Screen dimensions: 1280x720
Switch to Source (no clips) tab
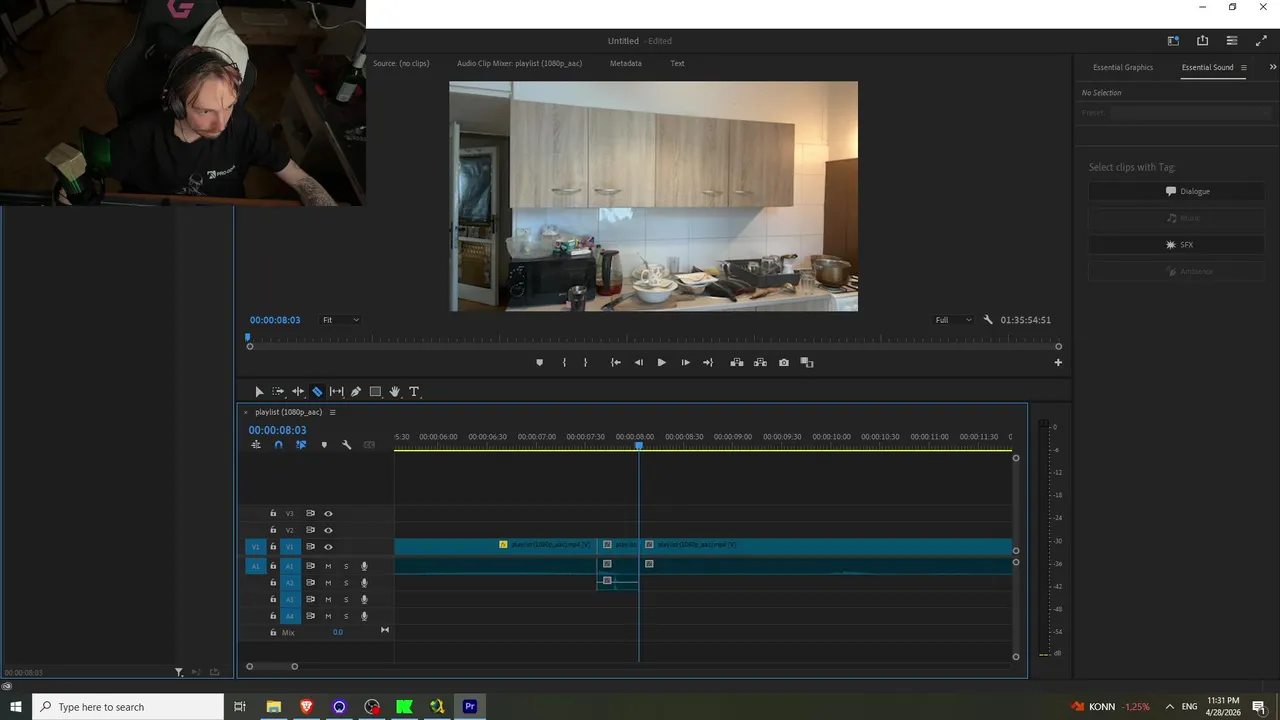tap(401, 63)
